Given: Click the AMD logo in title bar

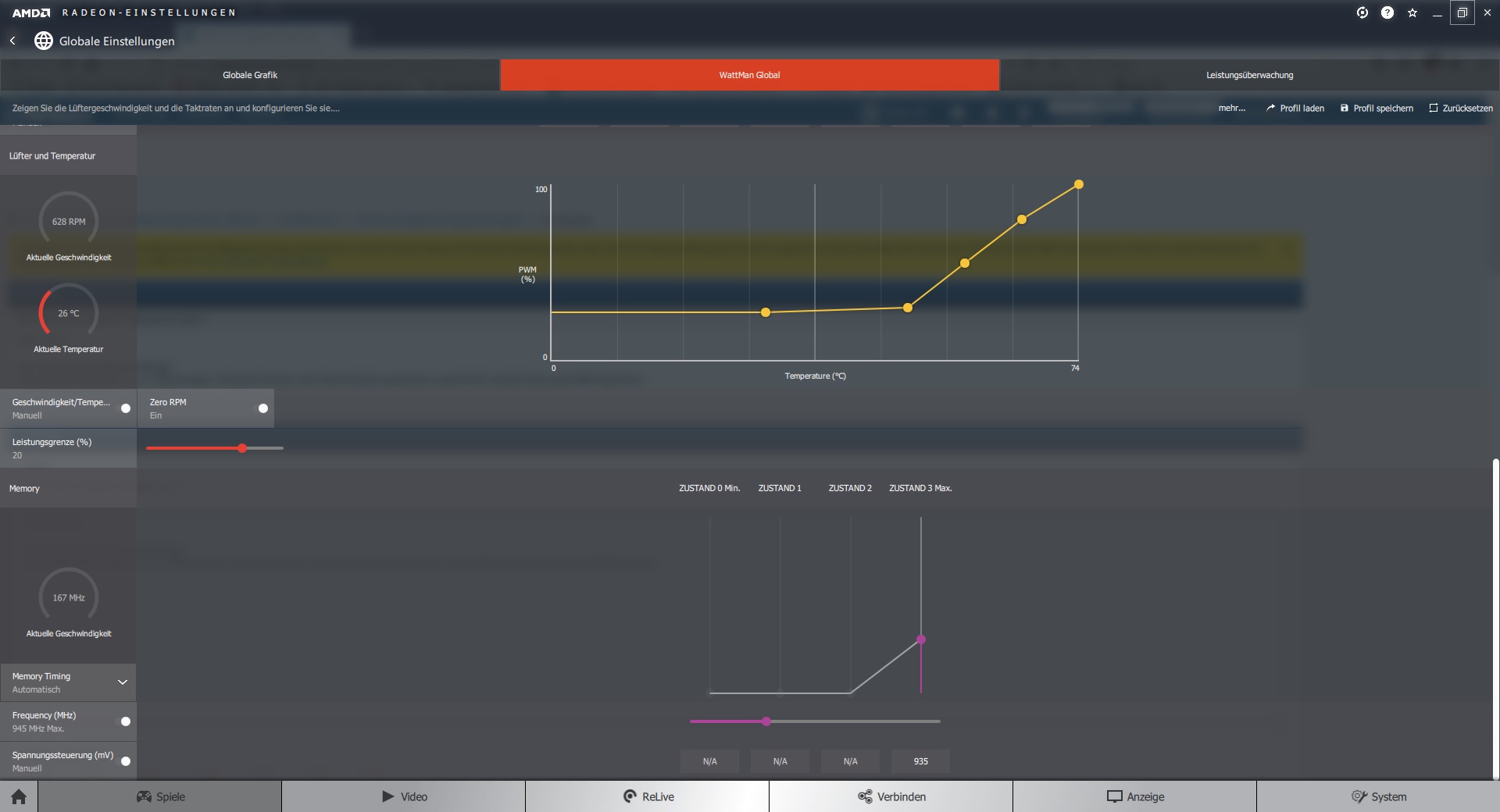Looking at the screenshot, I should point(31,12).
